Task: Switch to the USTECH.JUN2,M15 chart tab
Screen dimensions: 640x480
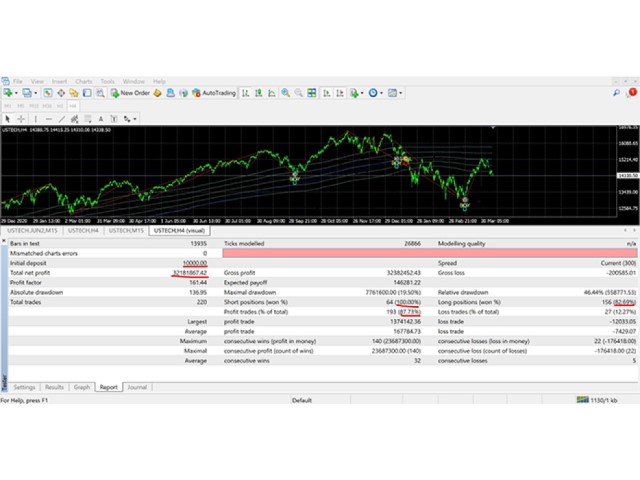Action: point(32,231)
